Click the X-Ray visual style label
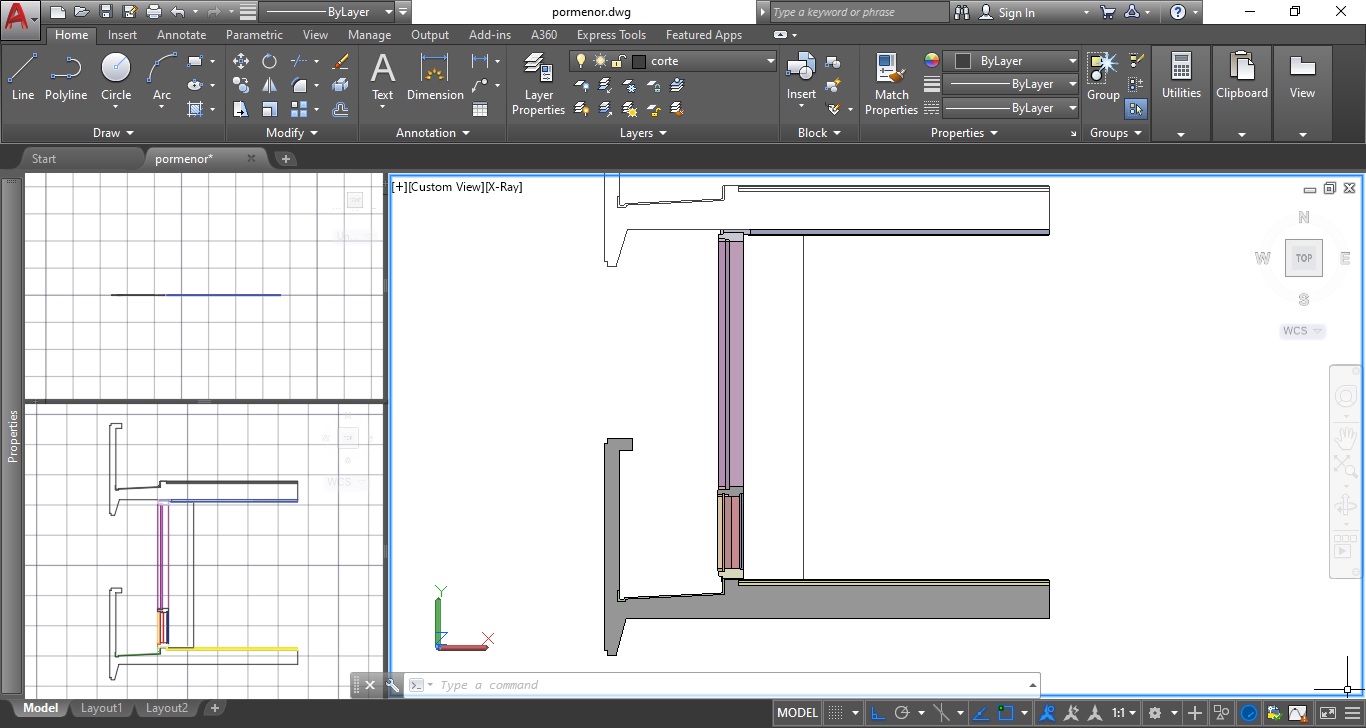1366x728 pixels. tap(503, 187)
